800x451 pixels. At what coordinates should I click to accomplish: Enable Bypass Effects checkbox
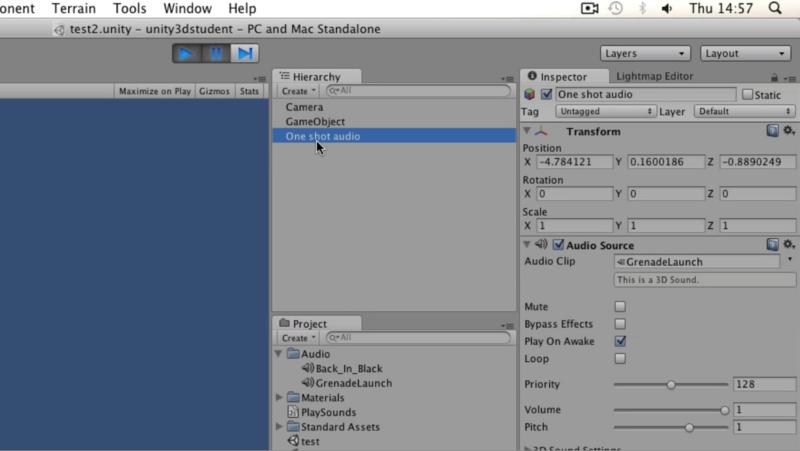click(x=620, y=324)
